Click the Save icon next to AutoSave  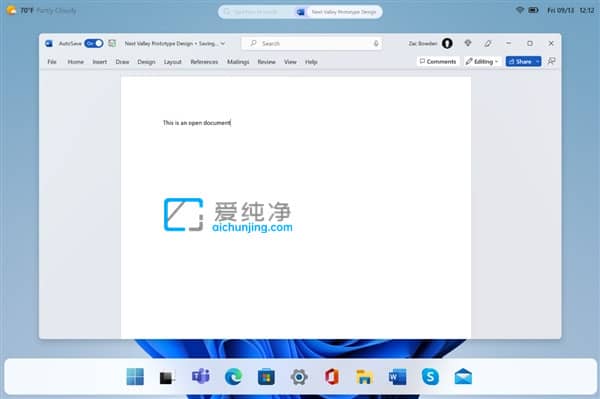(x=112, y=43)
